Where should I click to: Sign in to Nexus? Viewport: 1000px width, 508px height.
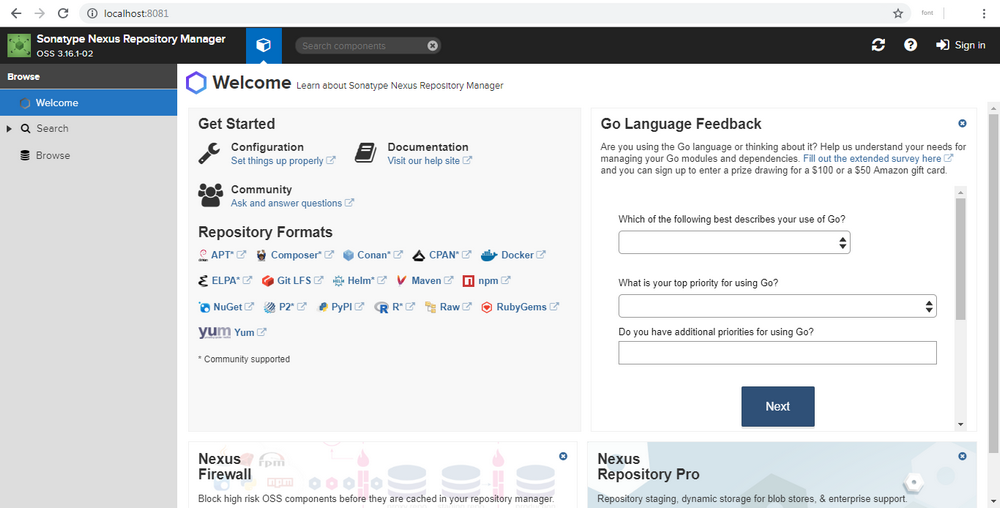pos(960,45)
